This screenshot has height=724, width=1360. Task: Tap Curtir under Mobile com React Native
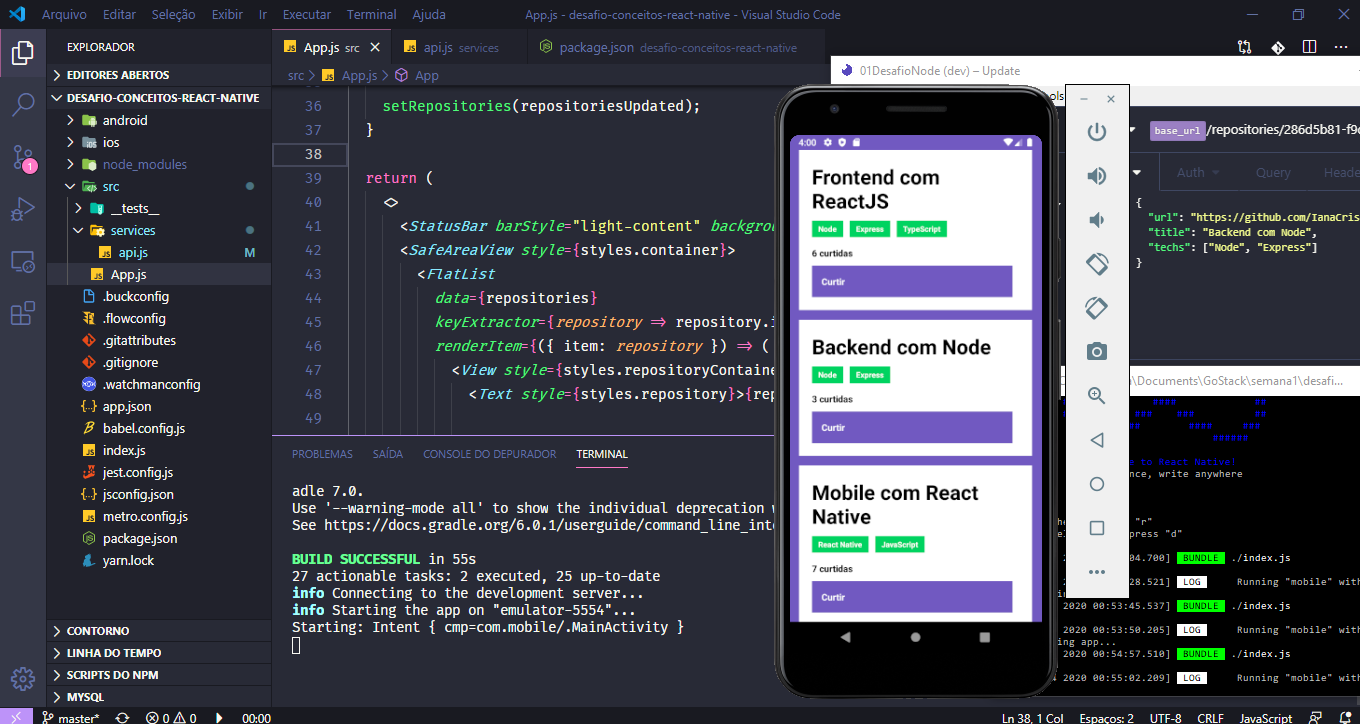tap(912, 597)
